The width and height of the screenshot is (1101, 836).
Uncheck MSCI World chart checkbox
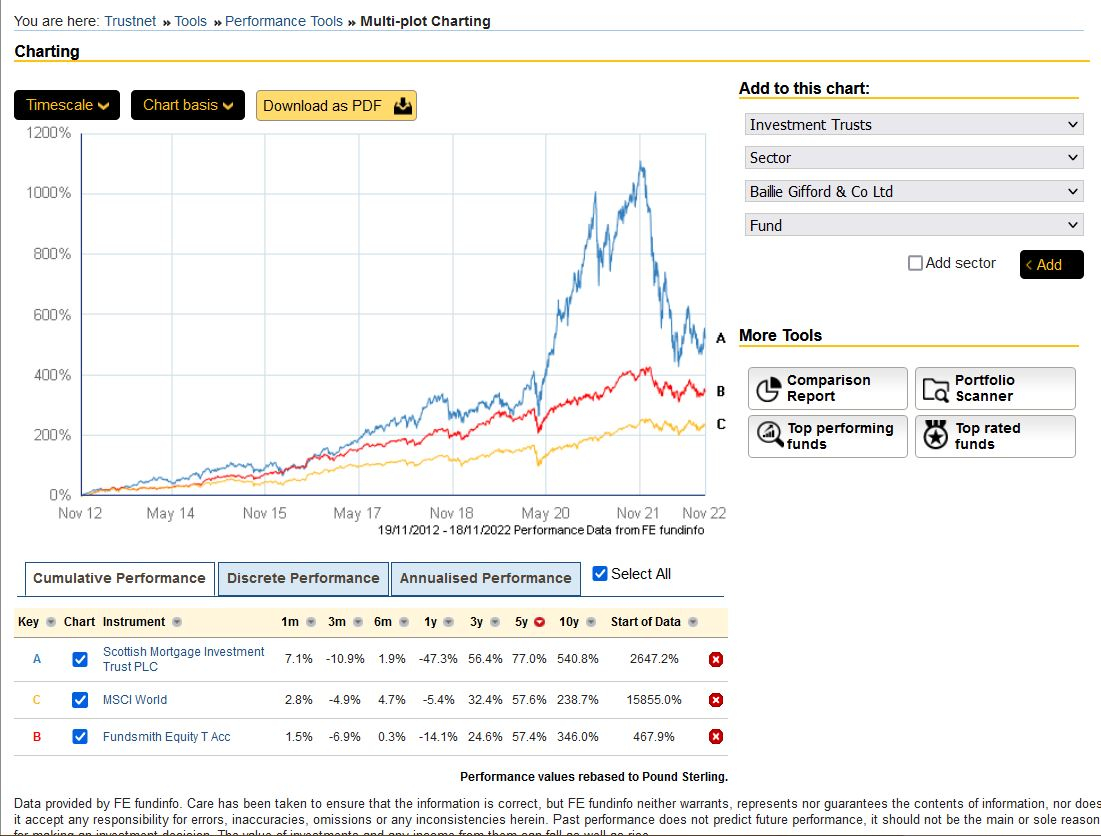point(80,700)
